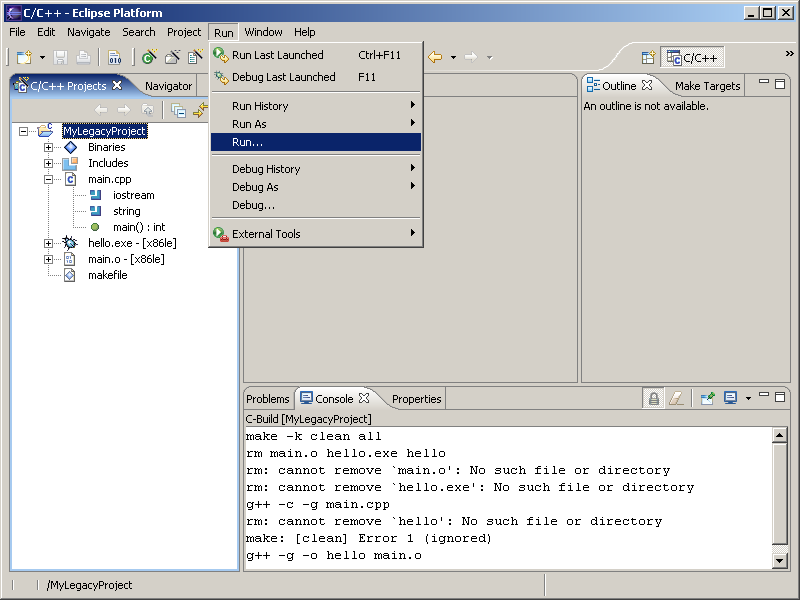Click the console scrollbar down arrow
The image size is (800, 600).
tap(780, 562)
